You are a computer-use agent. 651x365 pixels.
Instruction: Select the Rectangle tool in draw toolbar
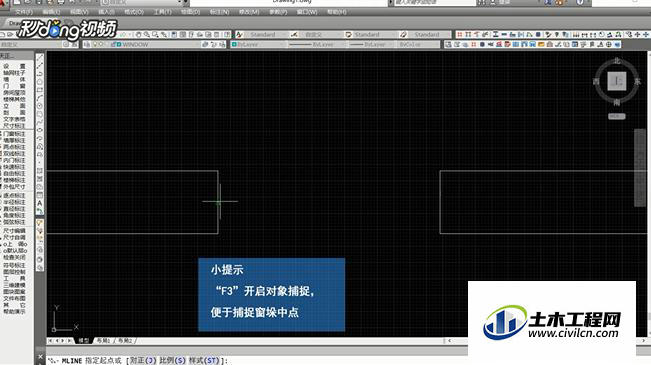40,90
